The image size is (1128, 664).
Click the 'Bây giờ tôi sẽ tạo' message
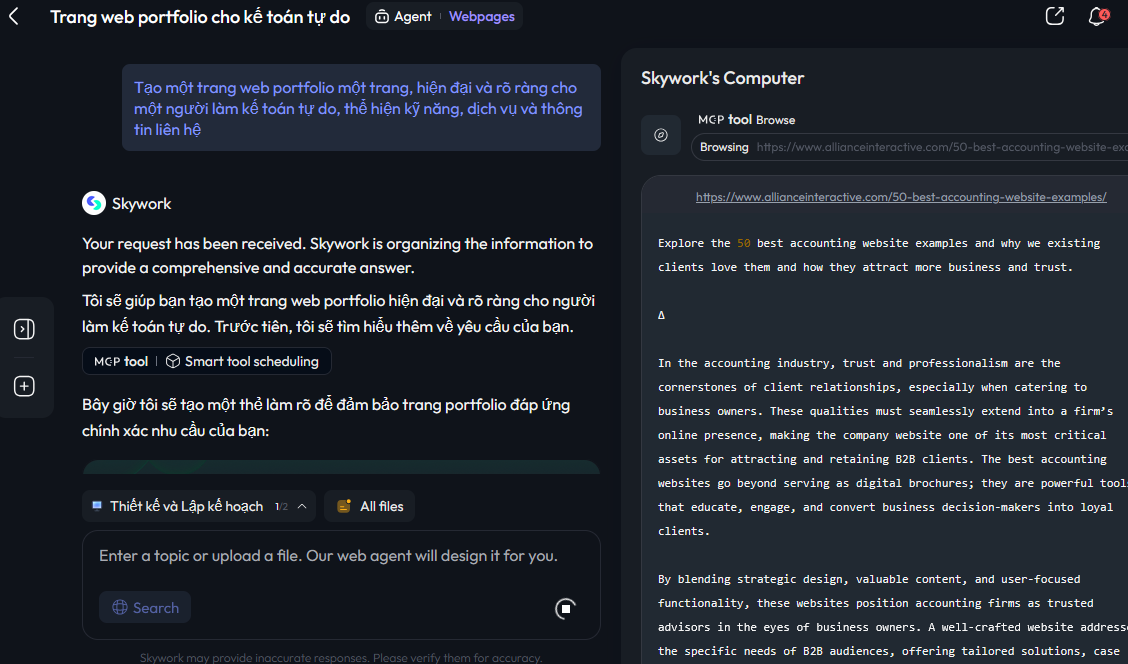point(326,417)
